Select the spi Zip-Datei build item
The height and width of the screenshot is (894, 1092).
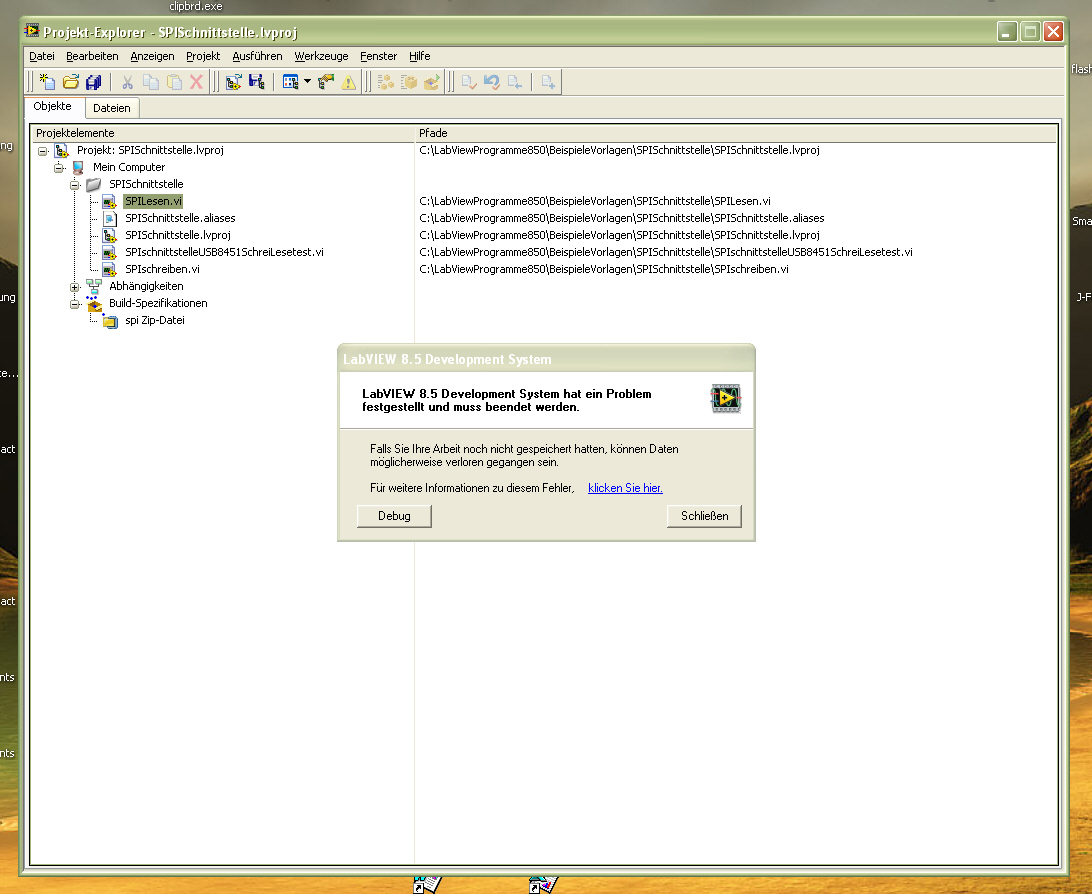155,320
